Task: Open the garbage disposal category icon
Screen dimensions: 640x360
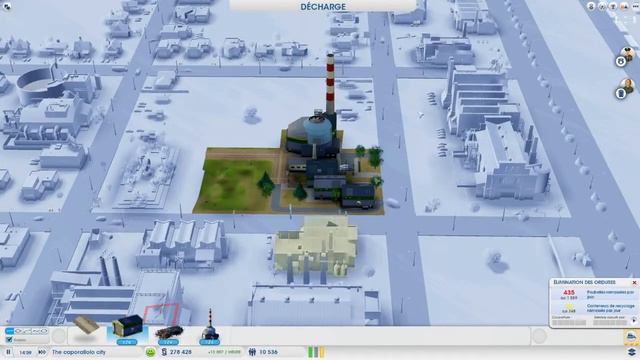Action: 631,337
